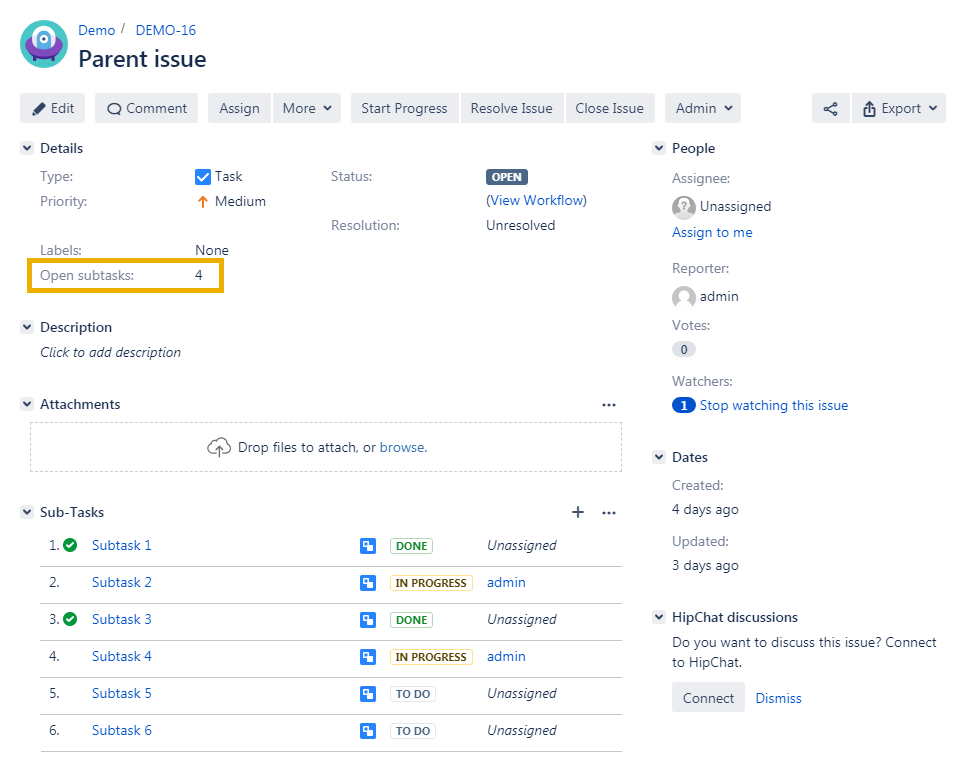Image resolution: width=966 pixels, height=773 pixels.
Task: Click Resolve Issue
Action: pyautogui.click(x=511, y=108)
